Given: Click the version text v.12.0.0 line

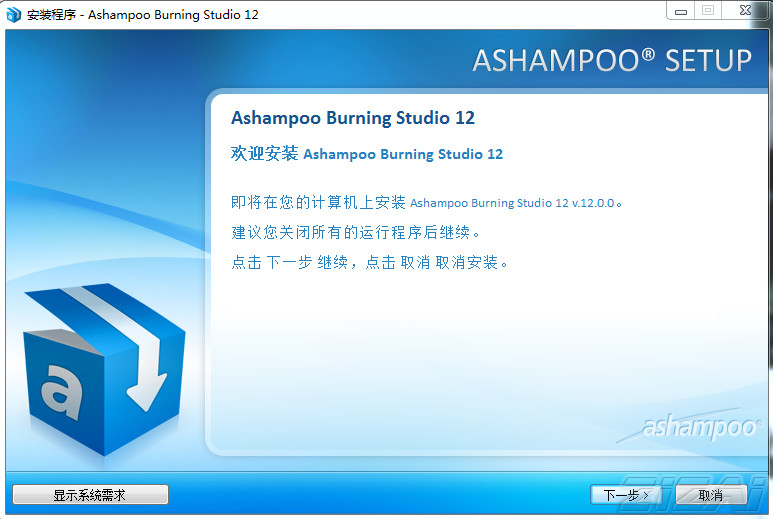Looking at the screenshot, I should 426,203.
